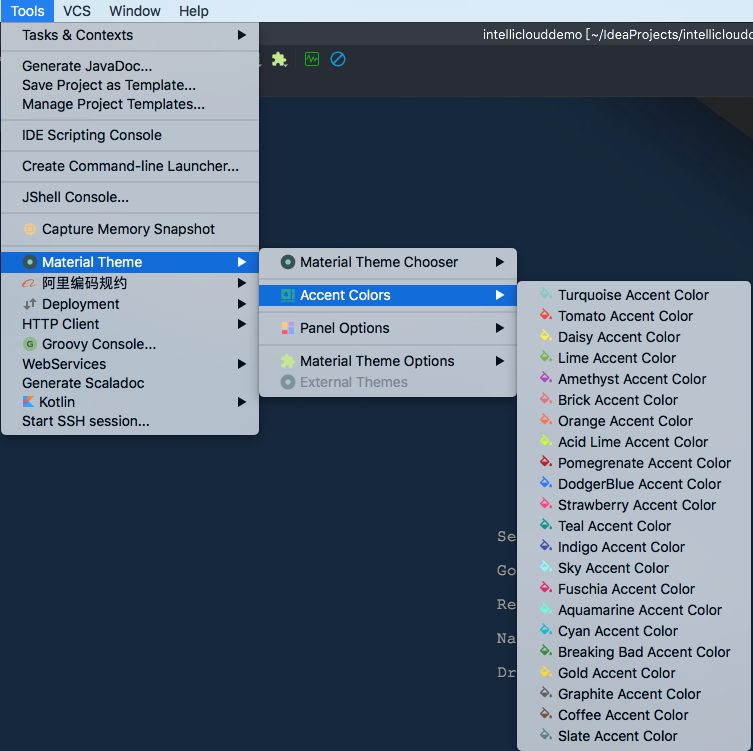The width and height of the screenshot is (753, 751).
Task: Expand the Material Theme submenu arrow
Action: coord(242,262)
